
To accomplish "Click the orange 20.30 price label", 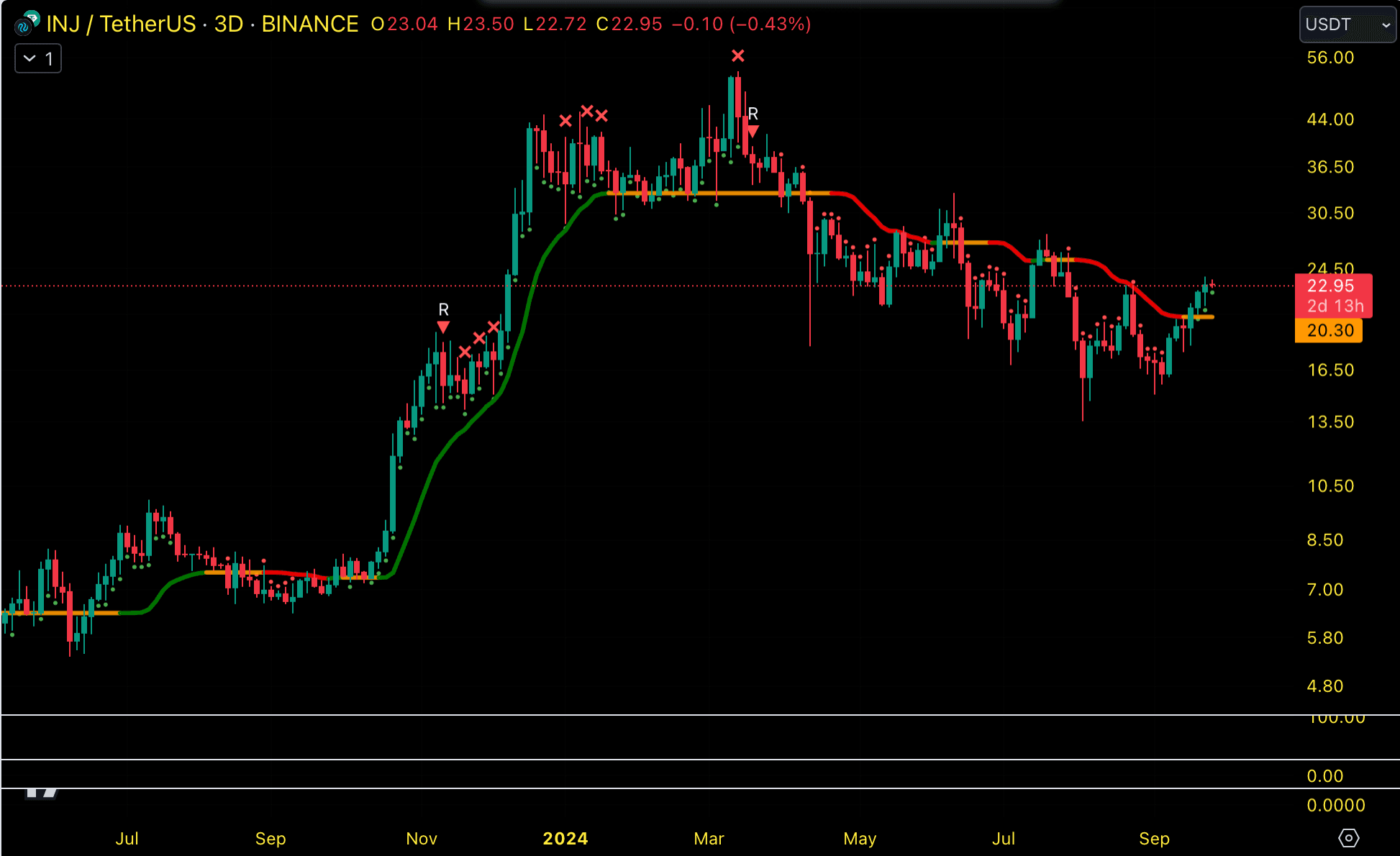I will 1329,331.
